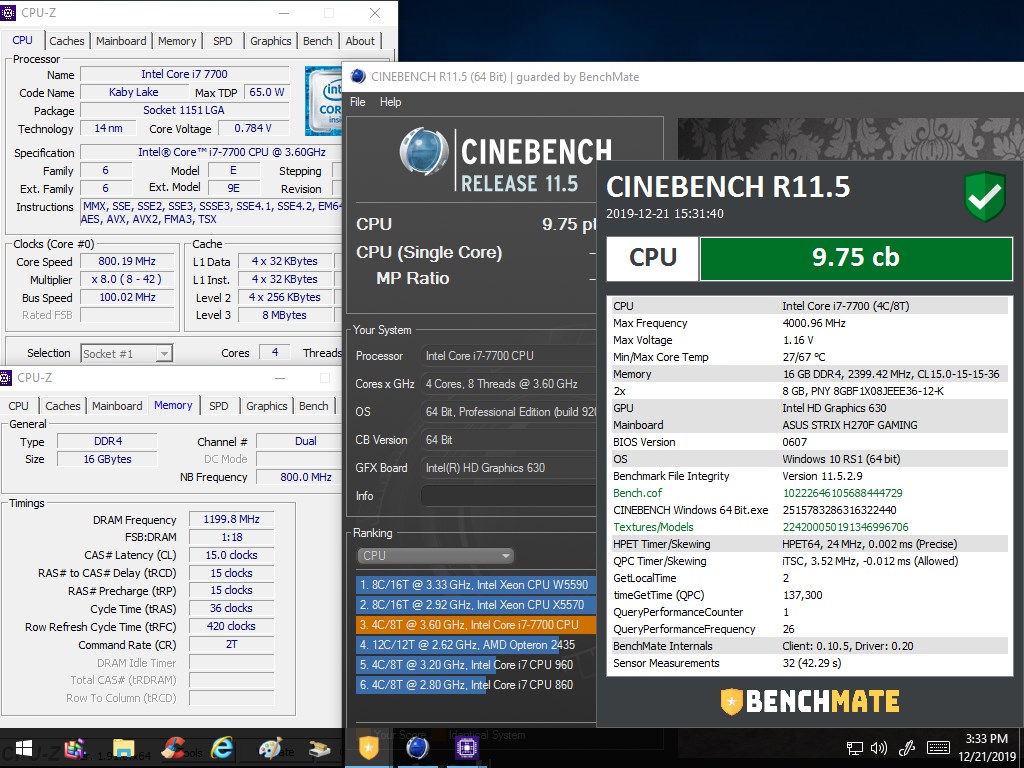The image size is (1024, 768).
Task: Expand the Socket #1 selection dropdown
Action: pyautogui.click(x=126, y=353)
